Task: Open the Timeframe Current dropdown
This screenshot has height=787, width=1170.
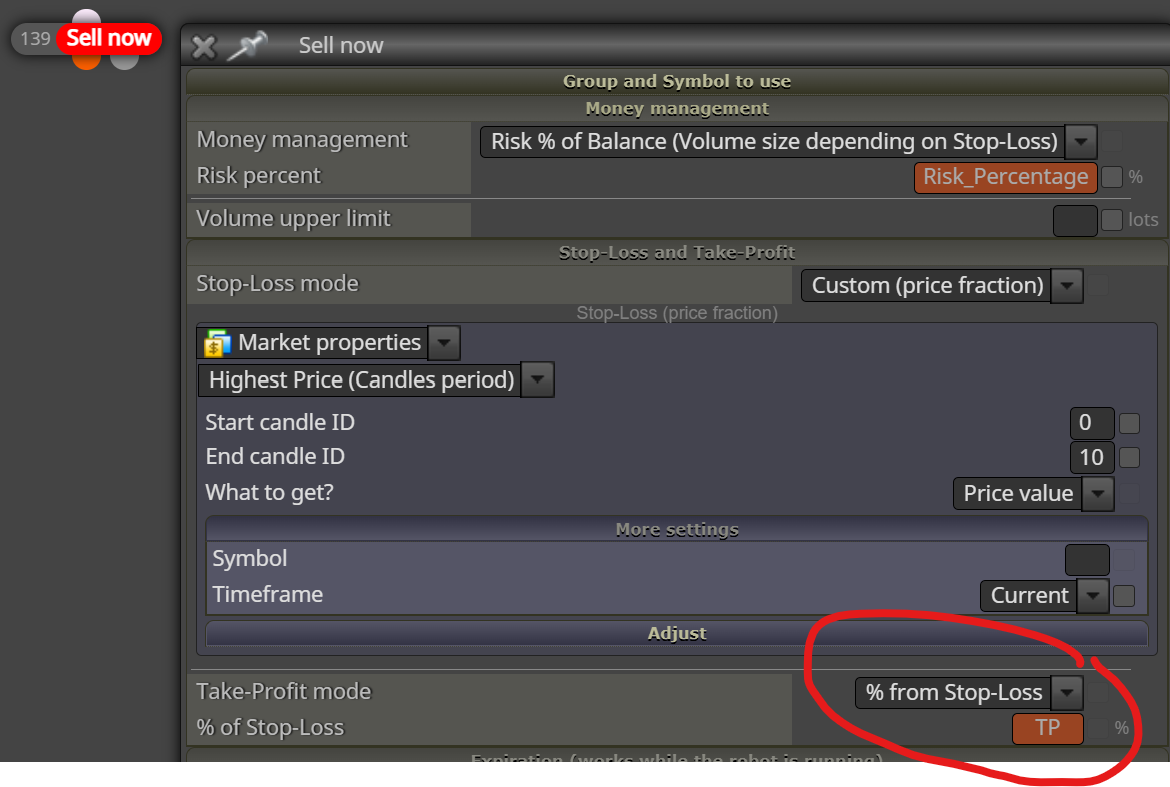Action: pyautogui.click(x=1044, y=596)
